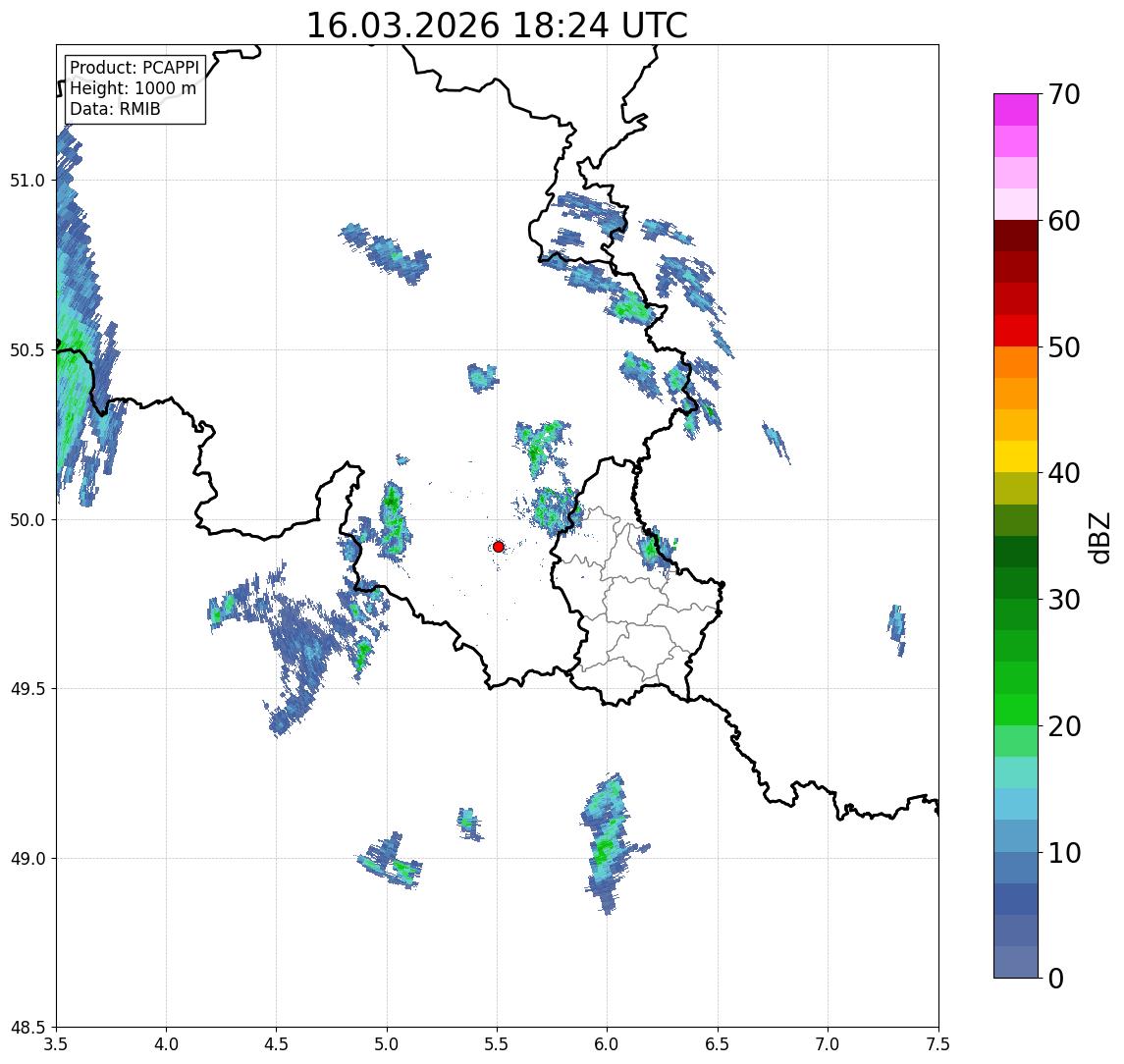Click the longitude axis label 6.5
Screen dimensions: 1124x1064
pyautogui.click(x=718, y=1044)
